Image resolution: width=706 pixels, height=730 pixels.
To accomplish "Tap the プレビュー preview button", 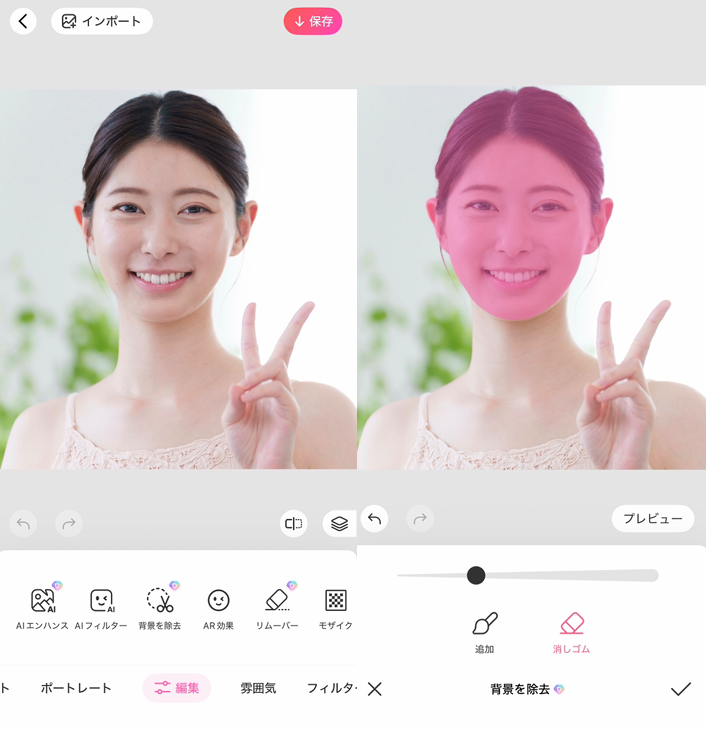I will click(653, 519).
